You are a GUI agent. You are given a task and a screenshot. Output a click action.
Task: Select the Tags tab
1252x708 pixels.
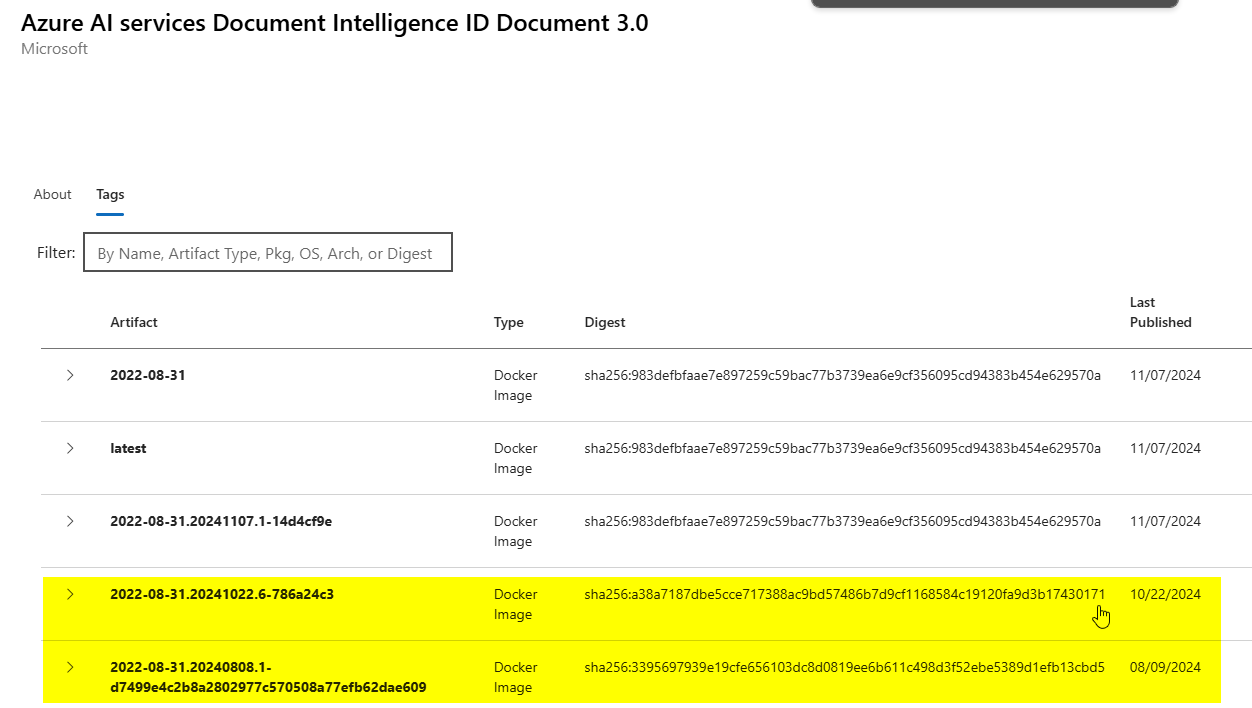point(110,194)
